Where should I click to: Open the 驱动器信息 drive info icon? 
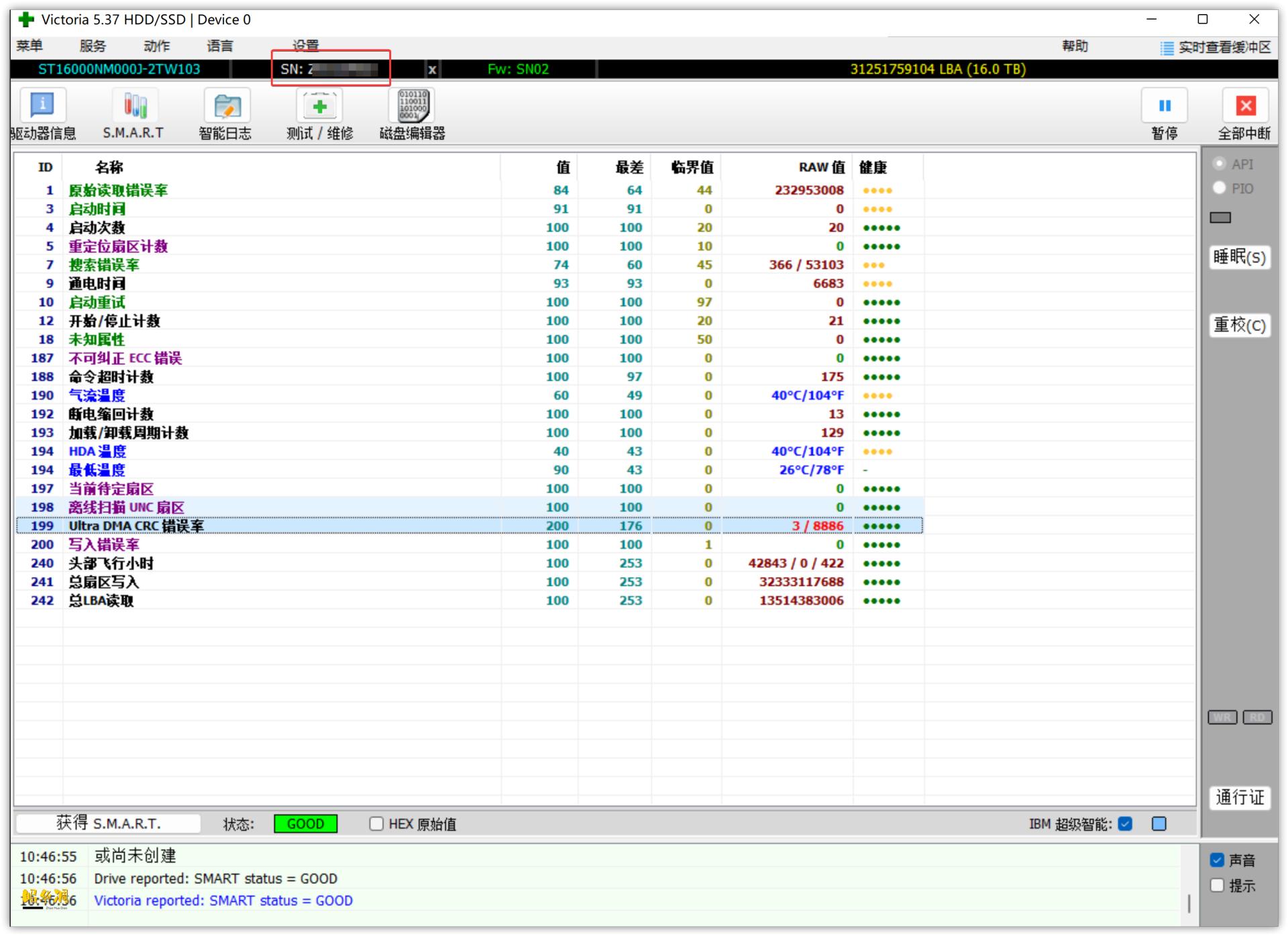click(43, 106)
